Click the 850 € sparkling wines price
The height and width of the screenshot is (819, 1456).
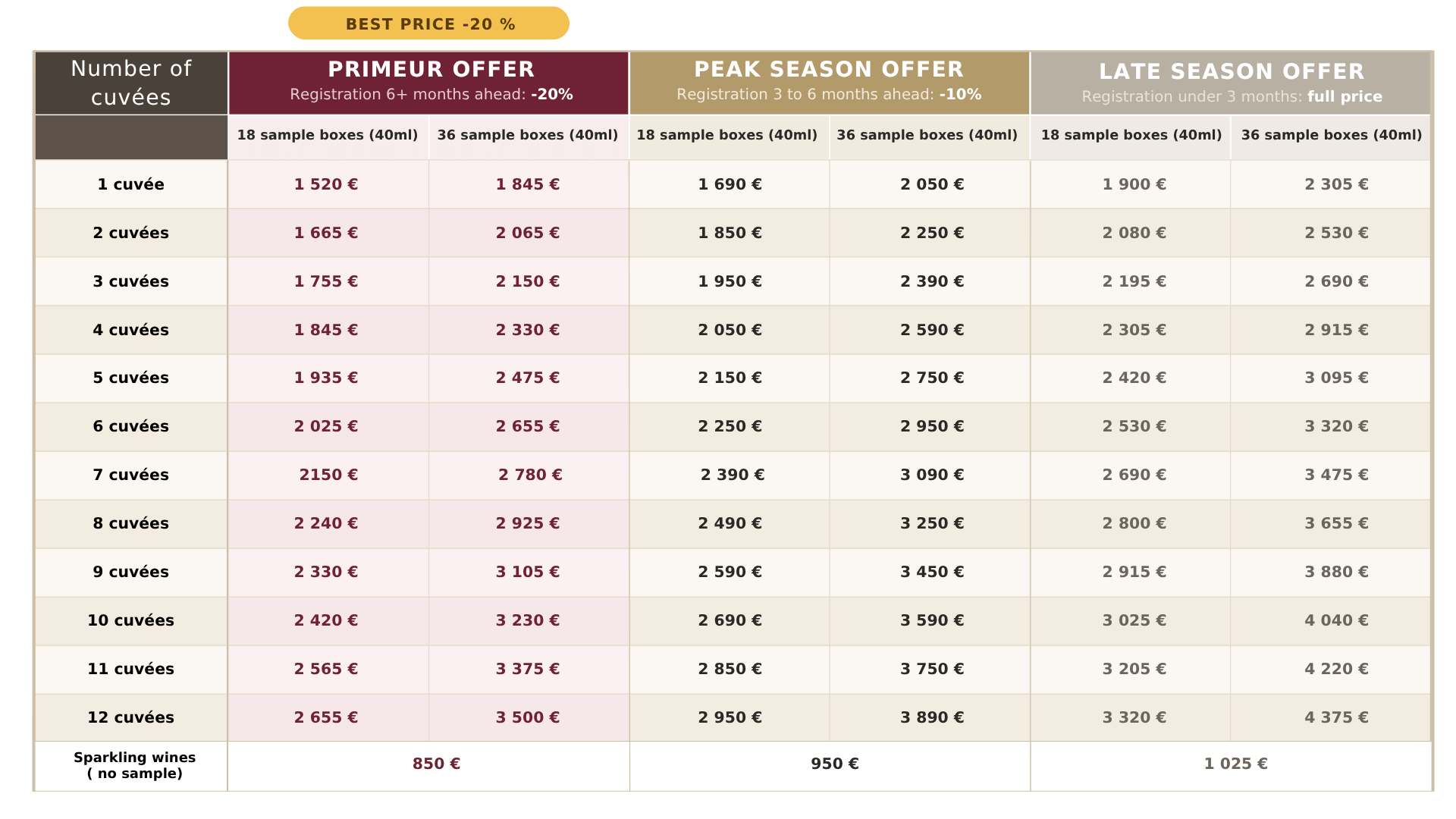point(436,764)
